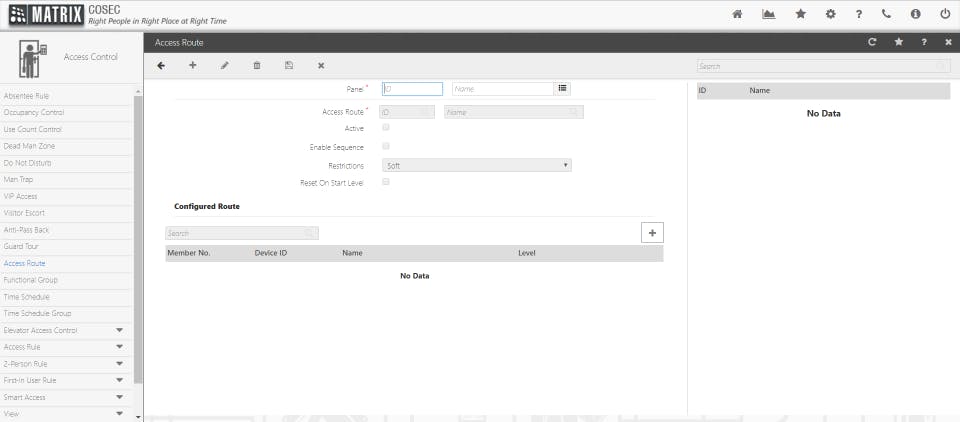Expand the View menu
This screenshot has width=960, height=422.
click(119, 413)
